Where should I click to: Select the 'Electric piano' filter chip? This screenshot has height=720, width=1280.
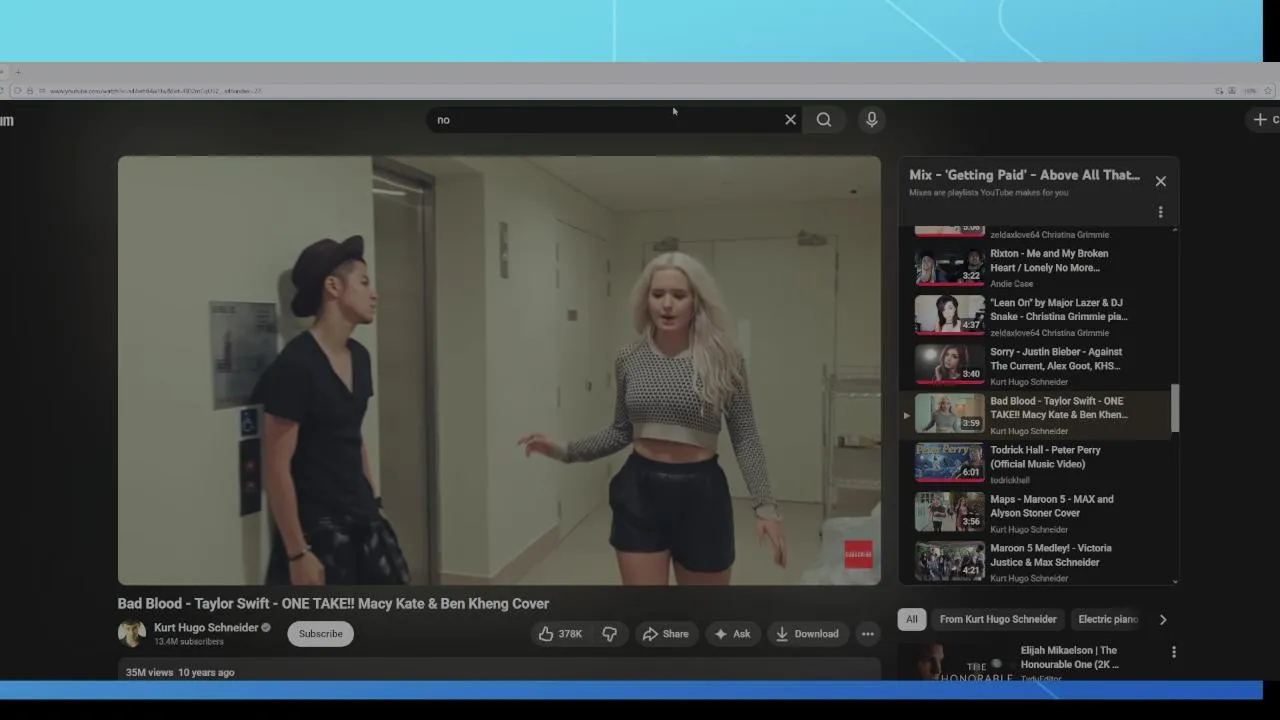1108,620
